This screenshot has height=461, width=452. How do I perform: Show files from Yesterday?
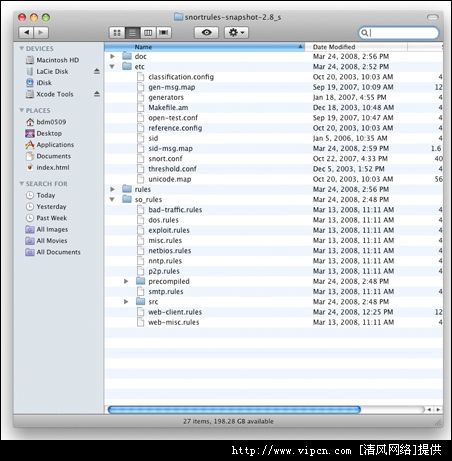coord(51,207)
